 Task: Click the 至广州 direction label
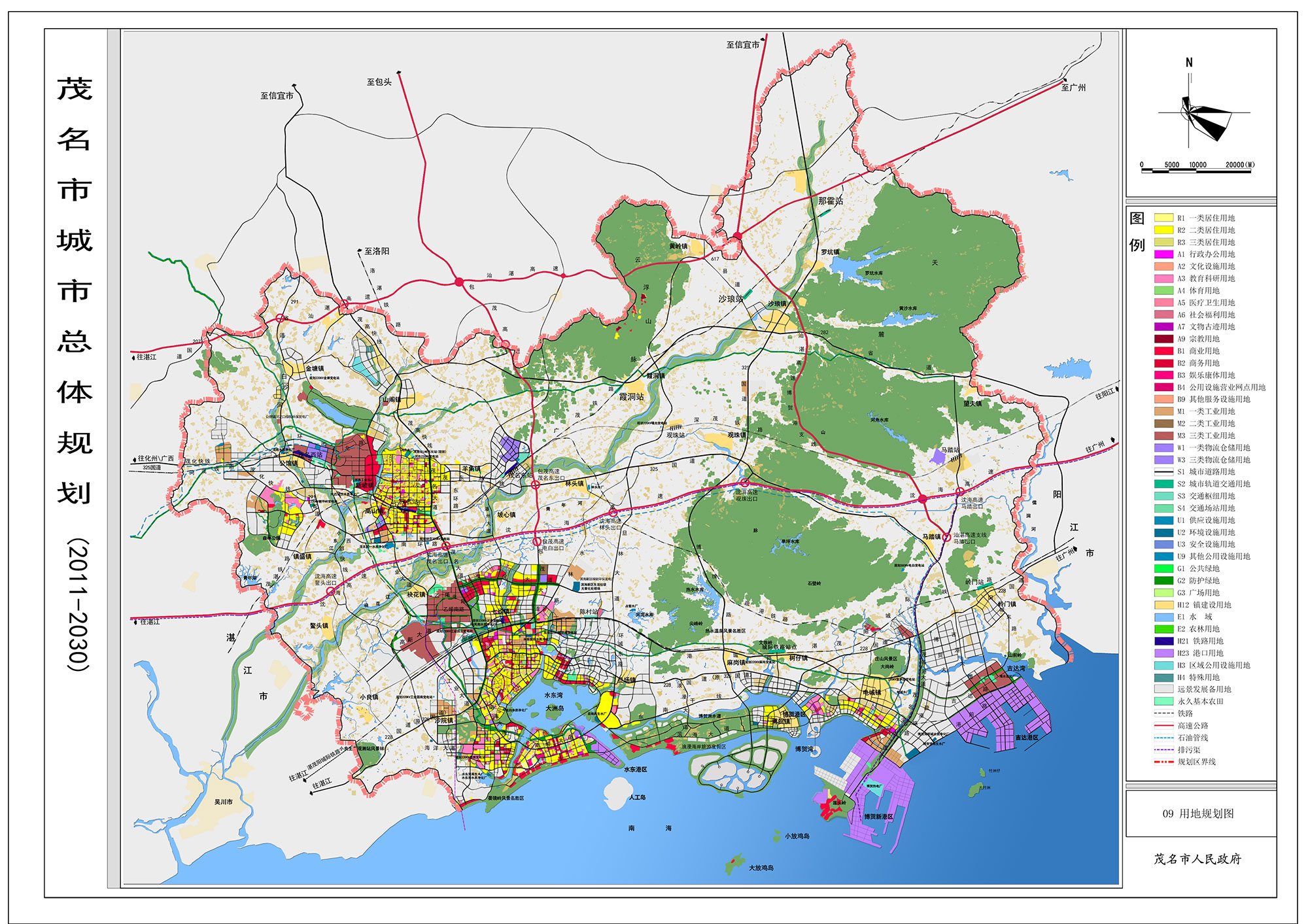[1073, 88]
